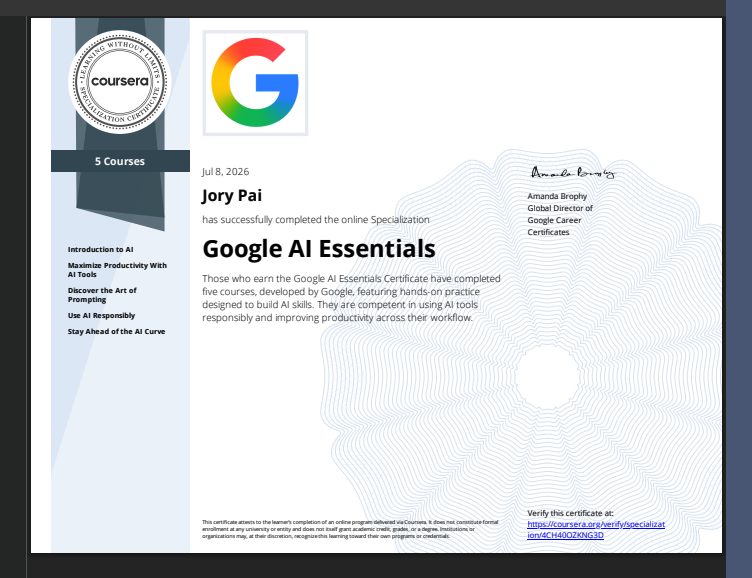Click the Coursera seal badge

click(120, 82)
